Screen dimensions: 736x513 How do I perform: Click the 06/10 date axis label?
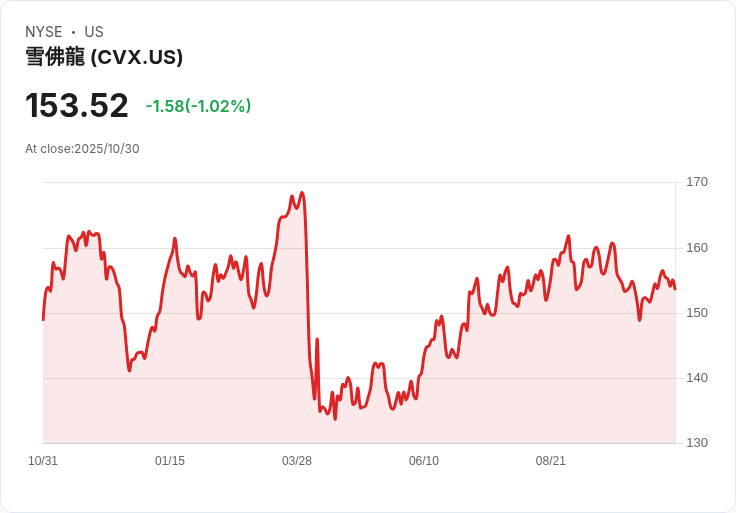[x=424, y=461]
